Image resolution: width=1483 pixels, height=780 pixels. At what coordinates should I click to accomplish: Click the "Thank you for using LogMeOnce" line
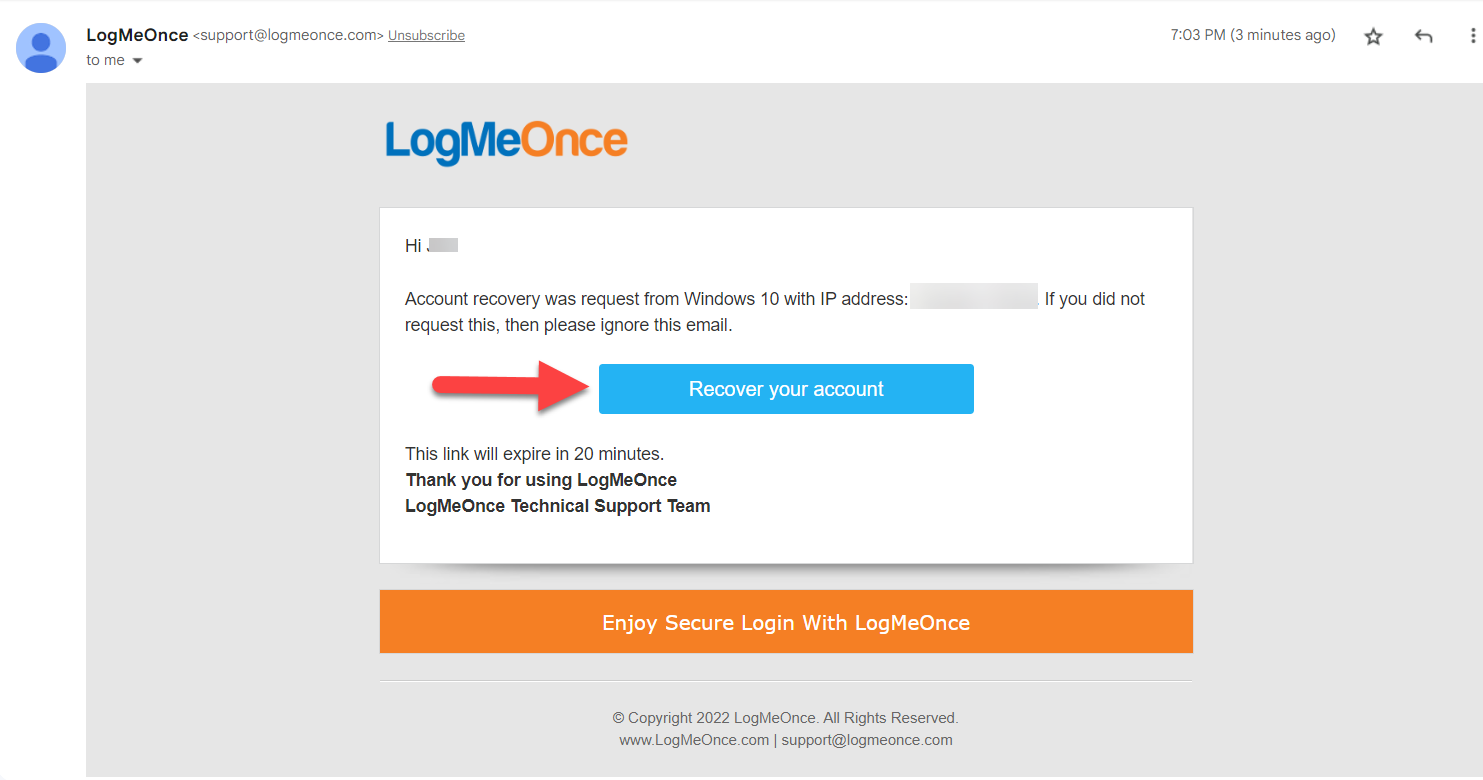tap(541, 480)
